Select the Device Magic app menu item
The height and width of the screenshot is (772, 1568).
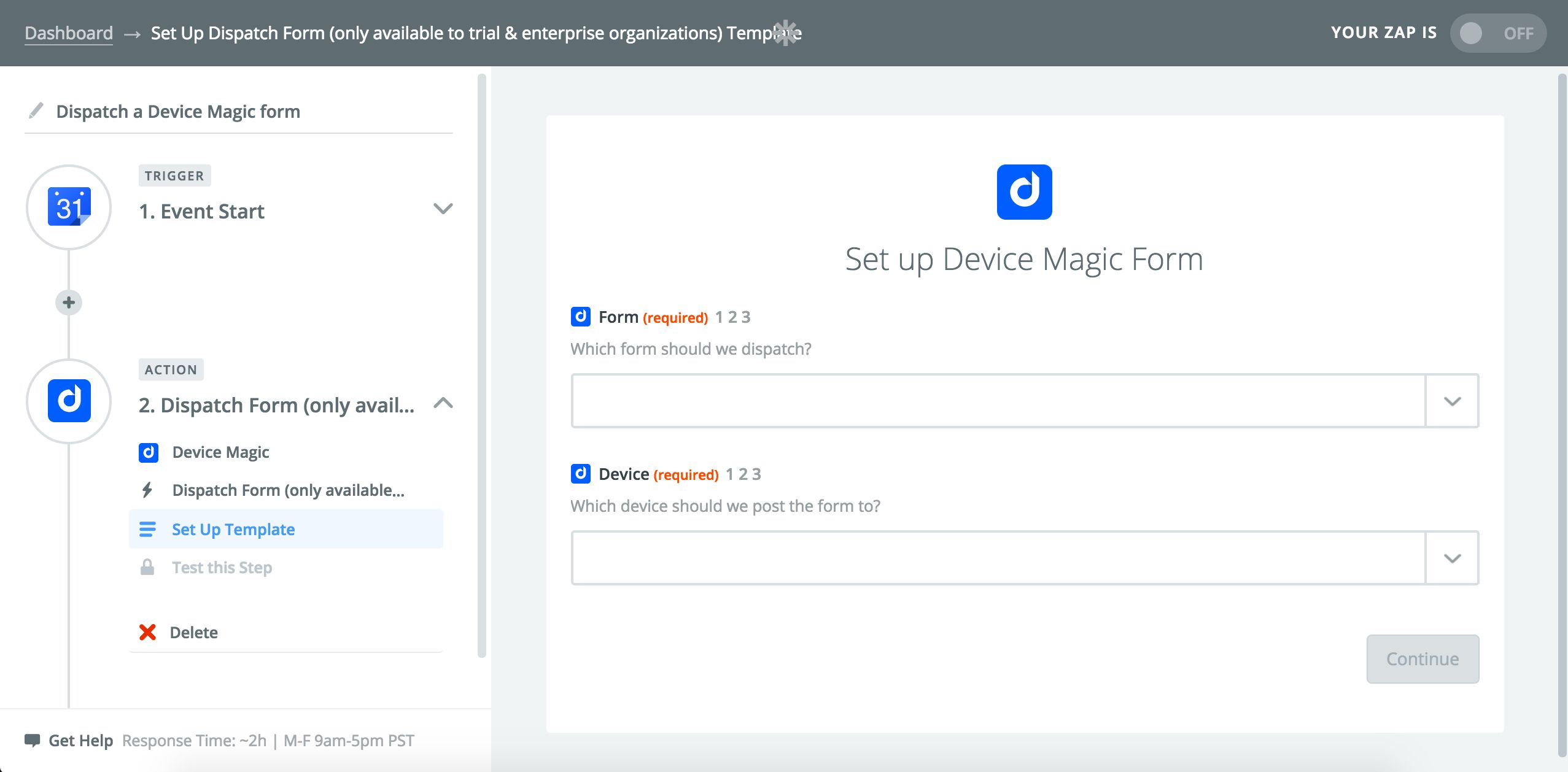pyautogui.click(x=220, y=452)
